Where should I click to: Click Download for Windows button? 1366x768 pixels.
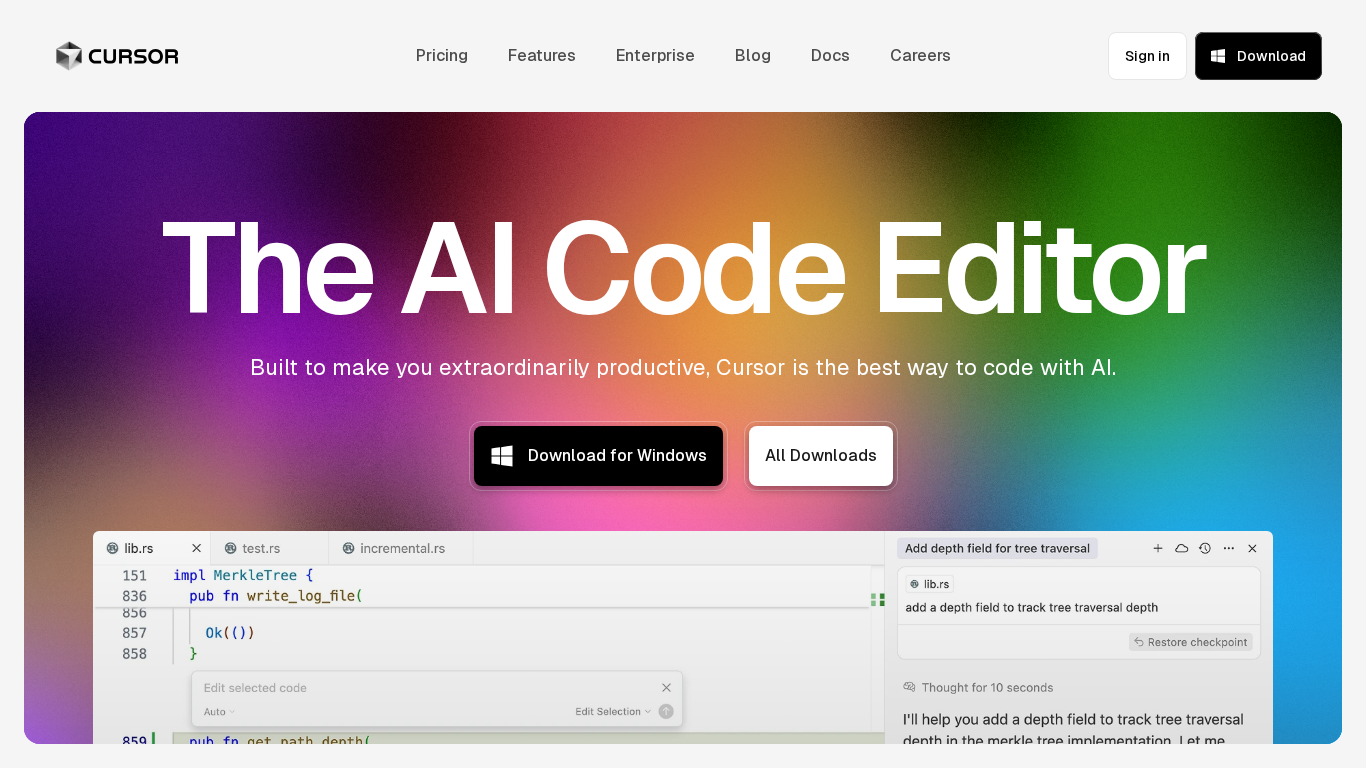coord(598,456)
